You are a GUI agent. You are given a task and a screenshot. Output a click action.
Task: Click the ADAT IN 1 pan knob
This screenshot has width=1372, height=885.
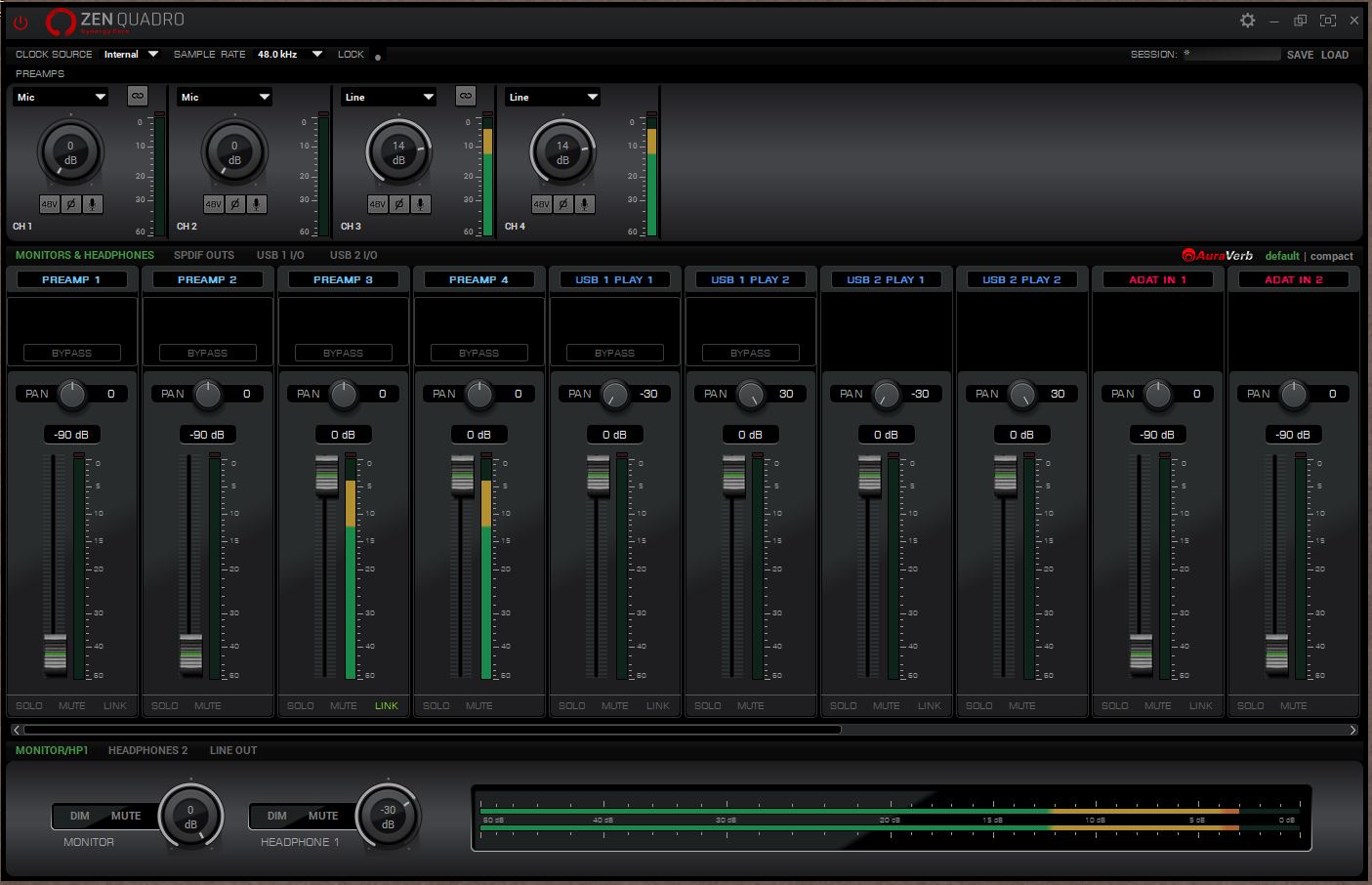click(x=1158, y=394)
